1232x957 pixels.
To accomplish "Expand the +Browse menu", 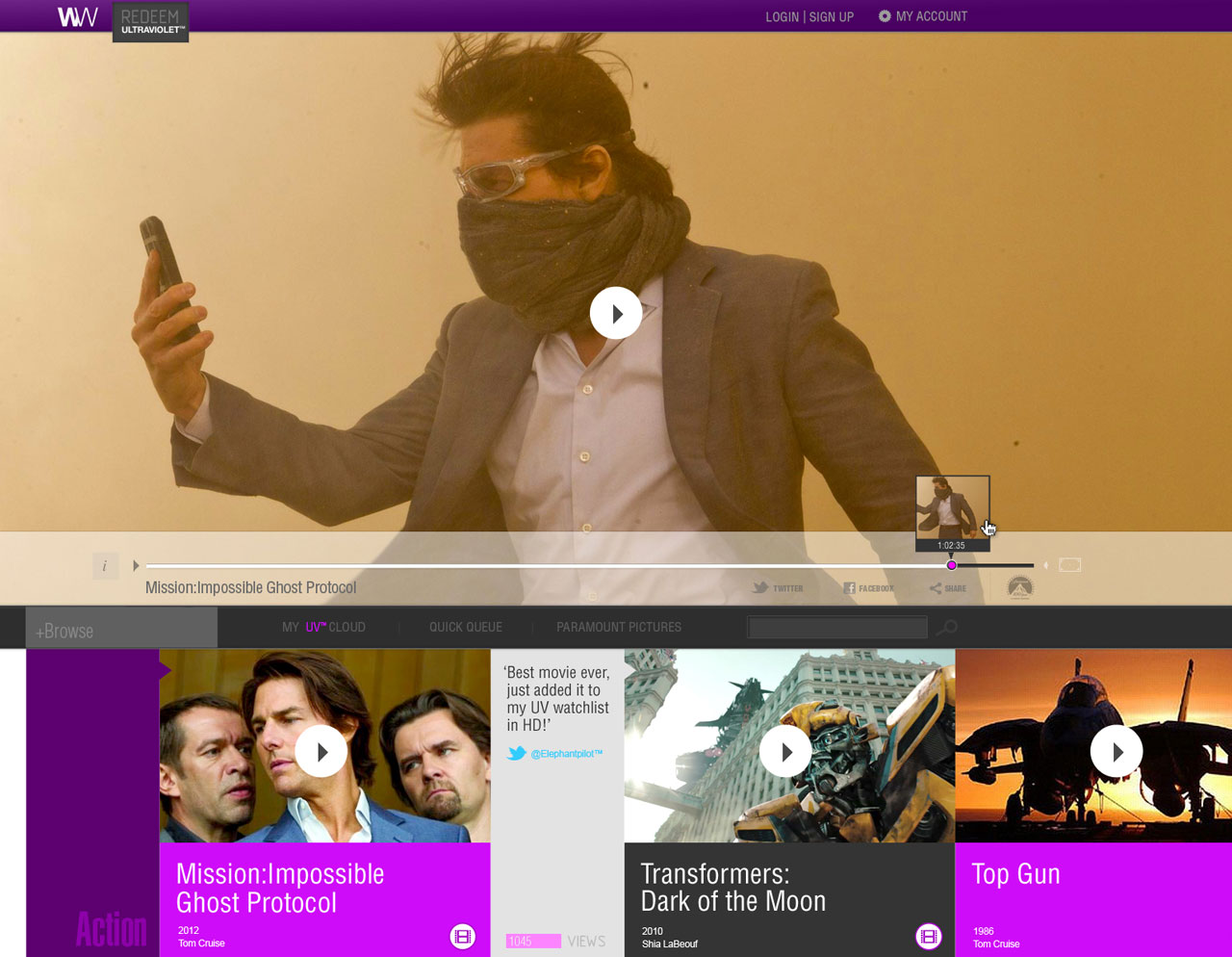I will pos(121,628).
